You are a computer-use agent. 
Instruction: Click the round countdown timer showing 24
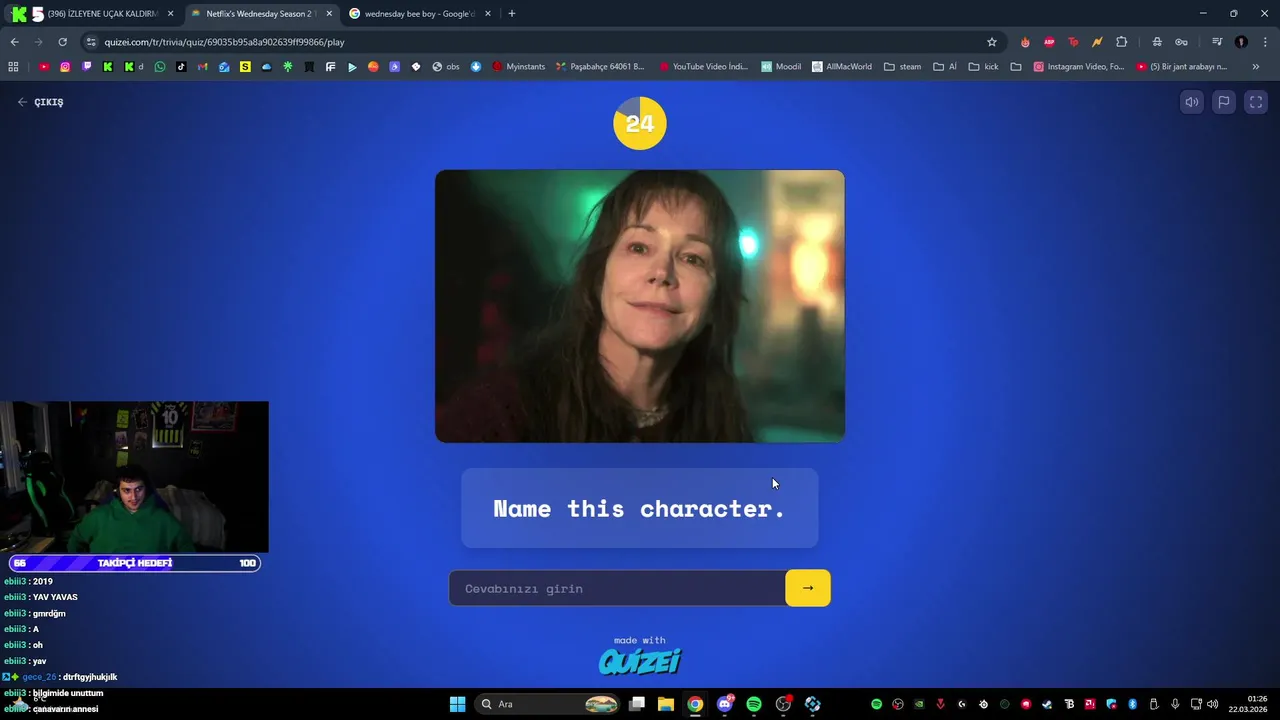point(640,123)
